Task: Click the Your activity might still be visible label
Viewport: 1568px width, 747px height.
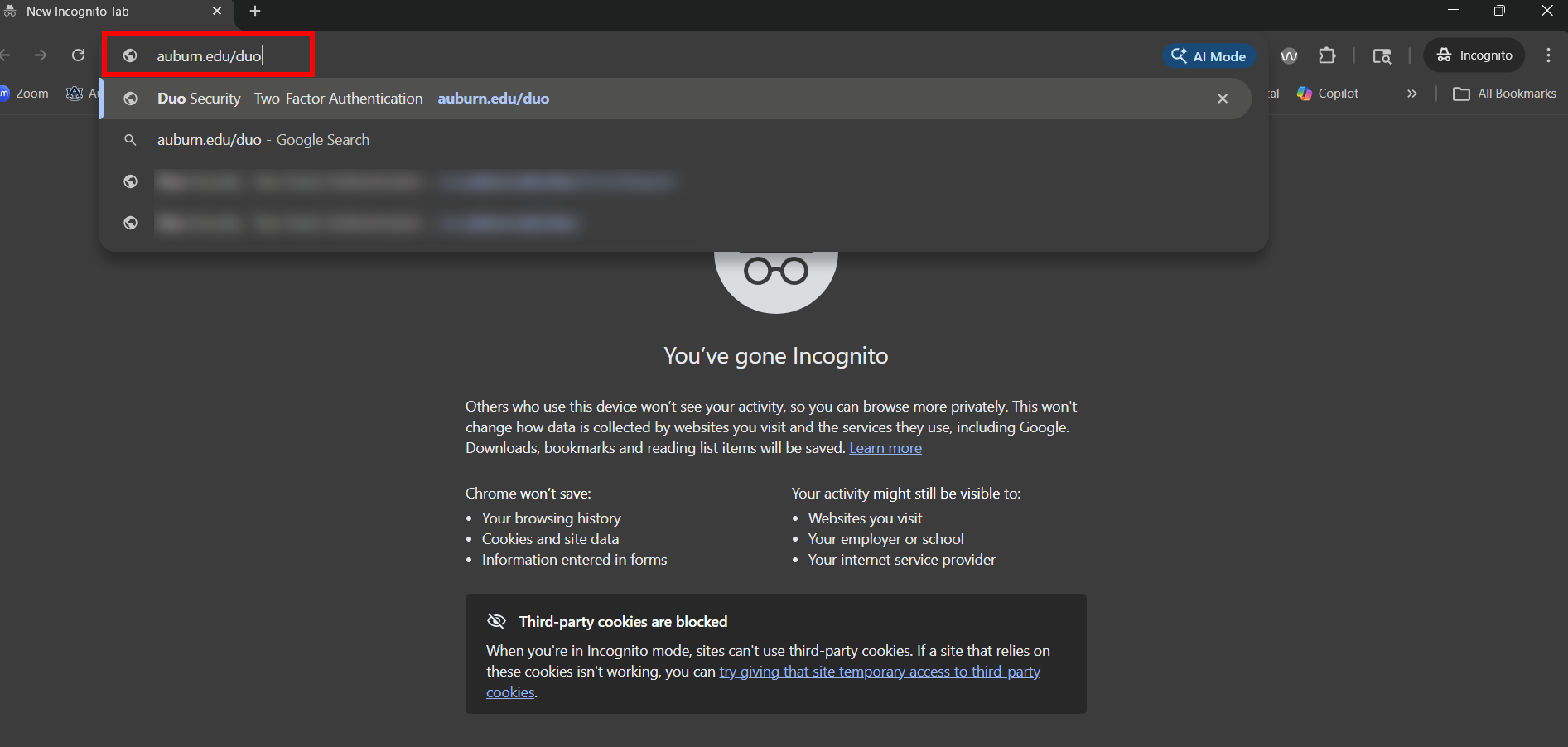Action: tap(906, 494)
